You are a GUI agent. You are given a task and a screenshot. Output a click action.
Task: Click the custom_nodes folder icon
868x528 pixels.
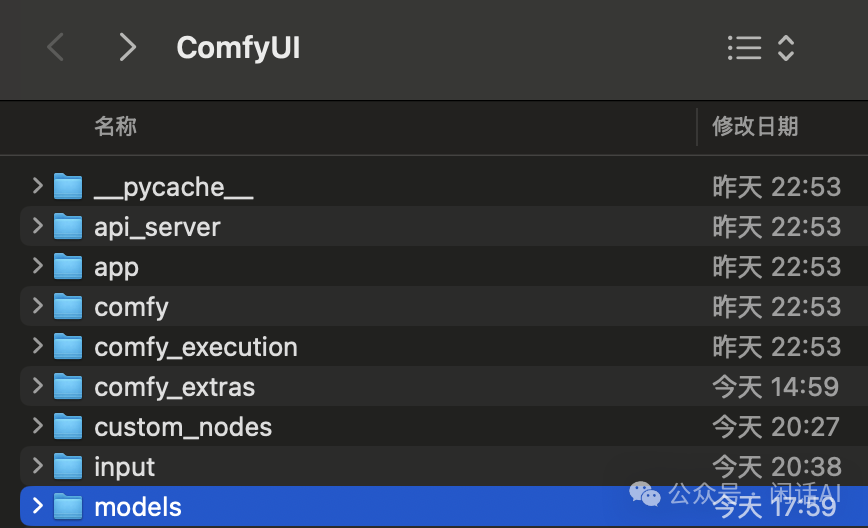tap(68, 427)
